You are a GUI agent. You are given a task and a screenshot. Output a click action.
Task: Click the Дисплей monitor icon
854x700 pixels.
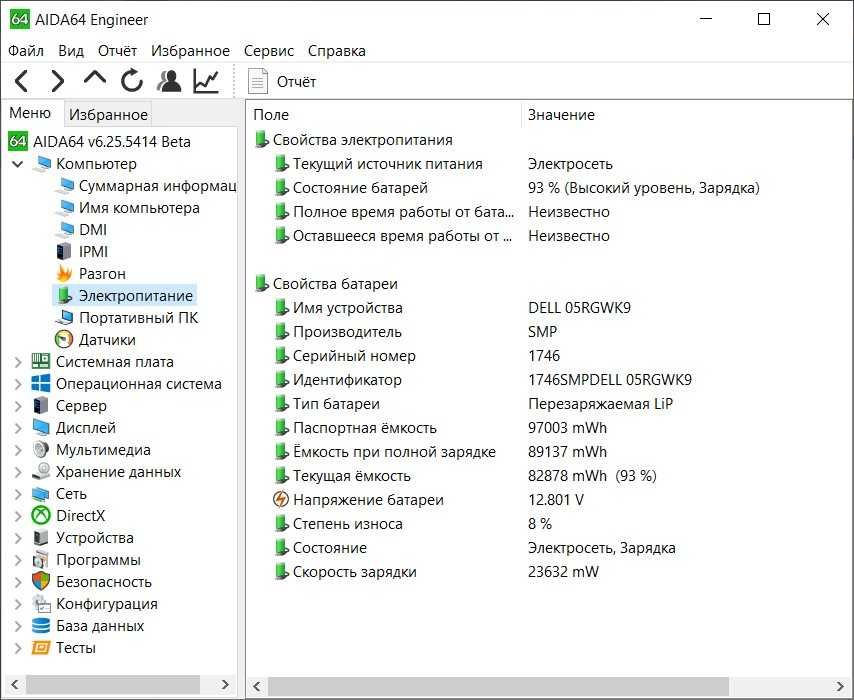(41, 428)
